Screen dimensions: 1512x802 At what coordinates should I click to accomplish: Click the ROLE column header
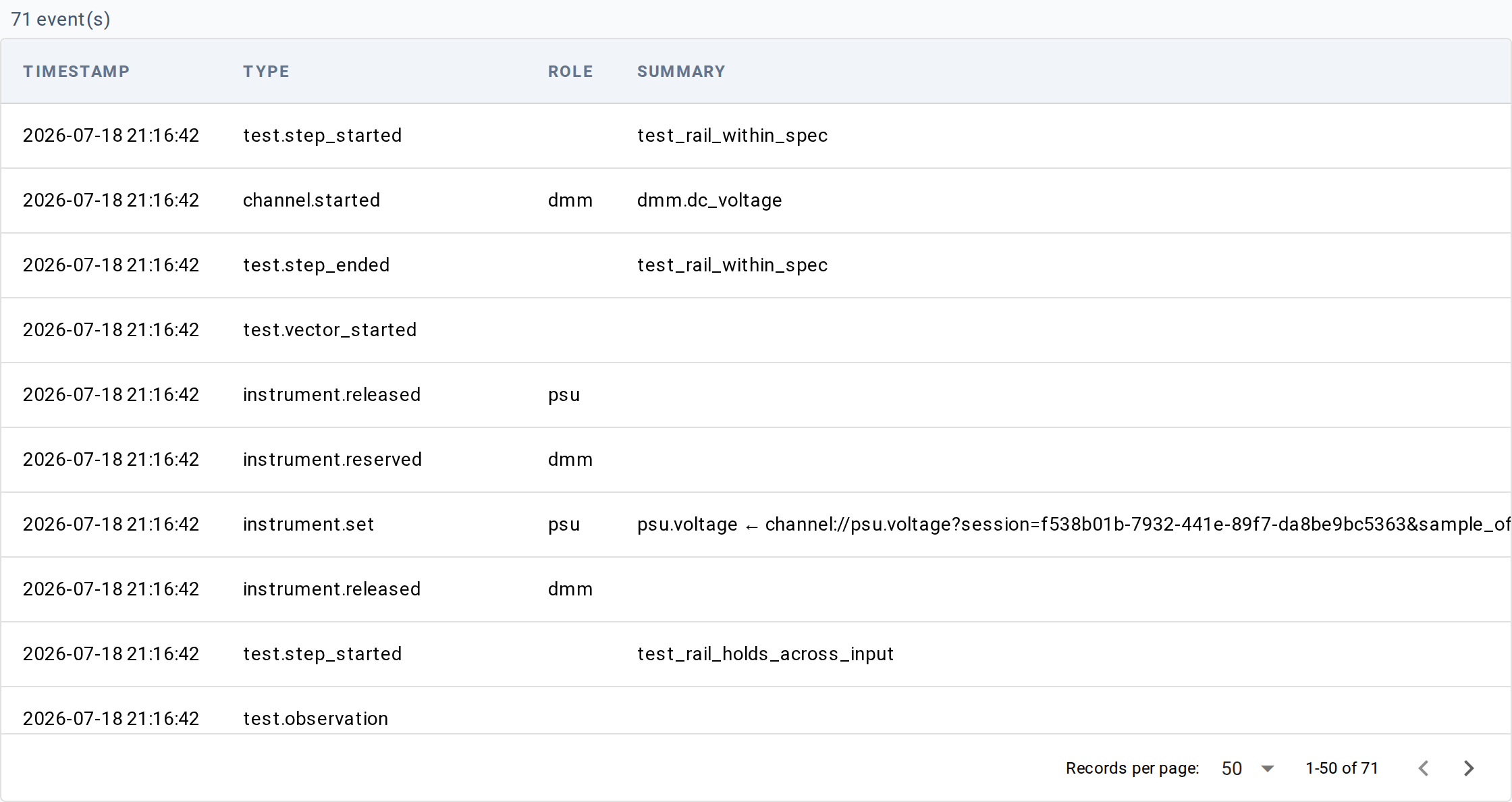click(x=570, y=72)
